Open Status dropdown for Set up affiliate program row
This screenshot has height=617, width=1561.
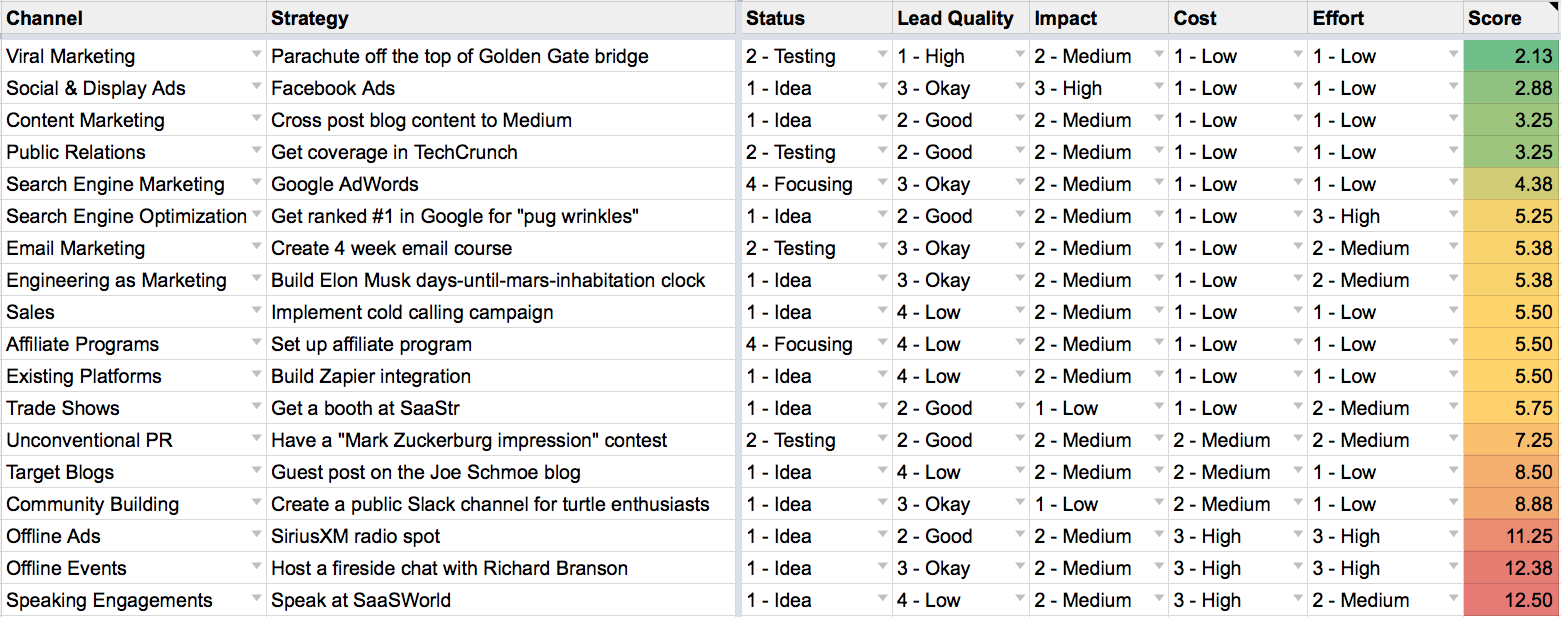pyautogui.click(x=882, y=343)
